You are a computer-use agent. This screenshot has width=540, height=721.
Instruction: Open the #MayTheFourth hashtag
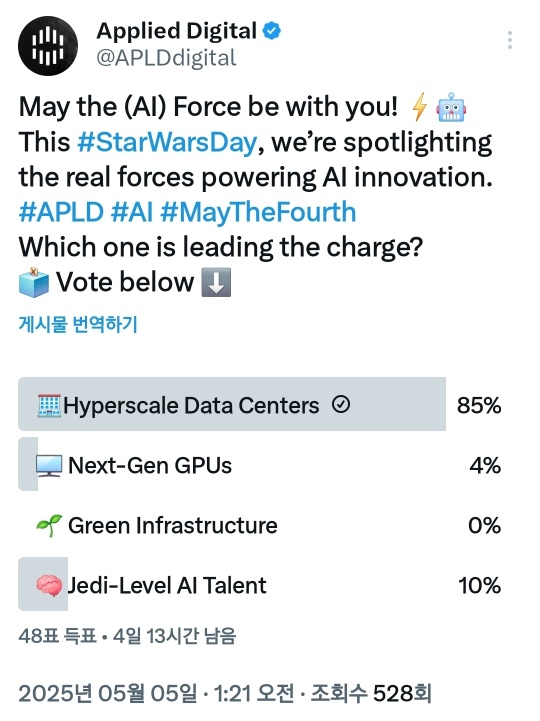pos(259,212)
